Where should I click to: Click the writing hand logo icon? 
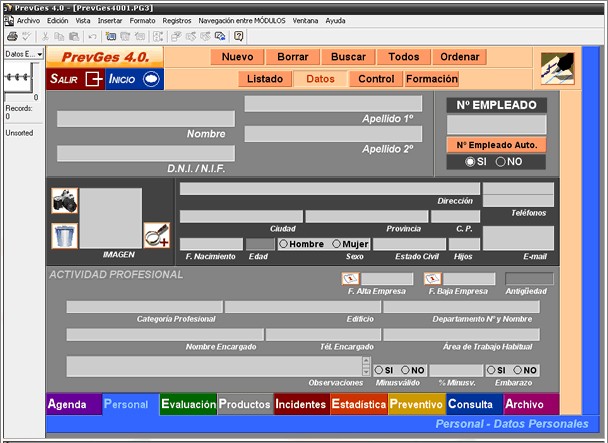558,68
